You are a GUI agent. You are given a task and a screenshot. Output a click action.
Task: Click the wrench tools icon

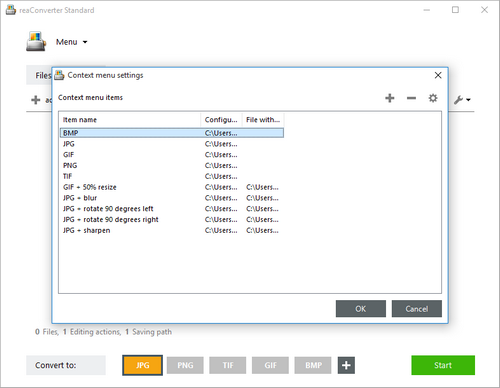(x=462, y=99)
